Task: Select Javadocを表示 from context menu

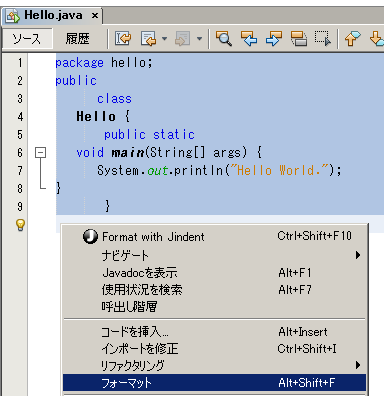Action: click(215, 273)
